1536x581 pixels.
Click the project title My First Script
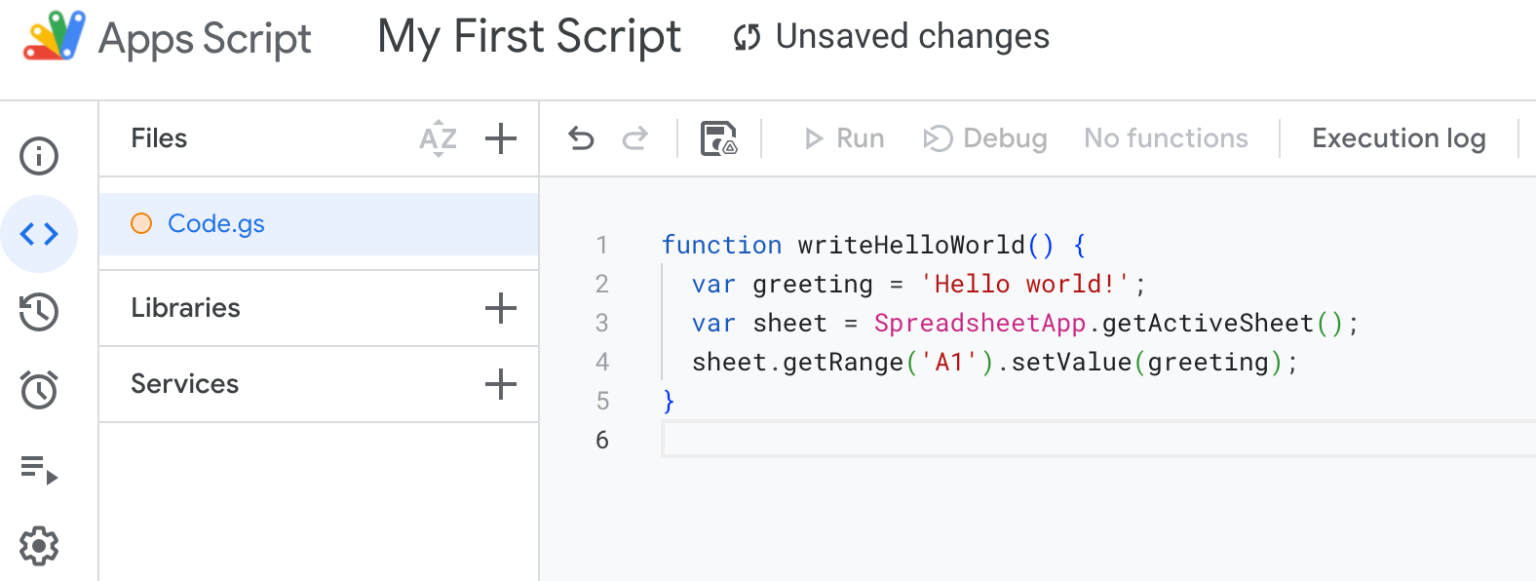coord(528,36)
